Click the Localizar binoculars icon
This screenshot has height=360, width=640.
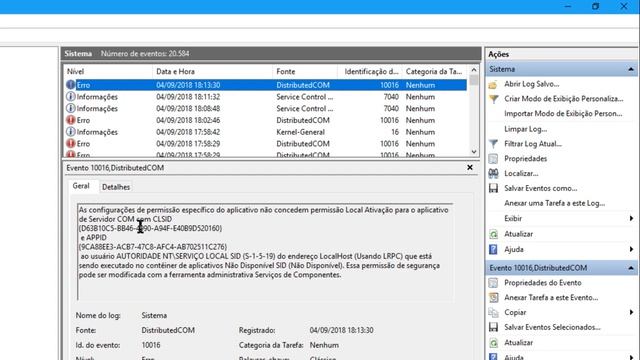click(493, 173)
